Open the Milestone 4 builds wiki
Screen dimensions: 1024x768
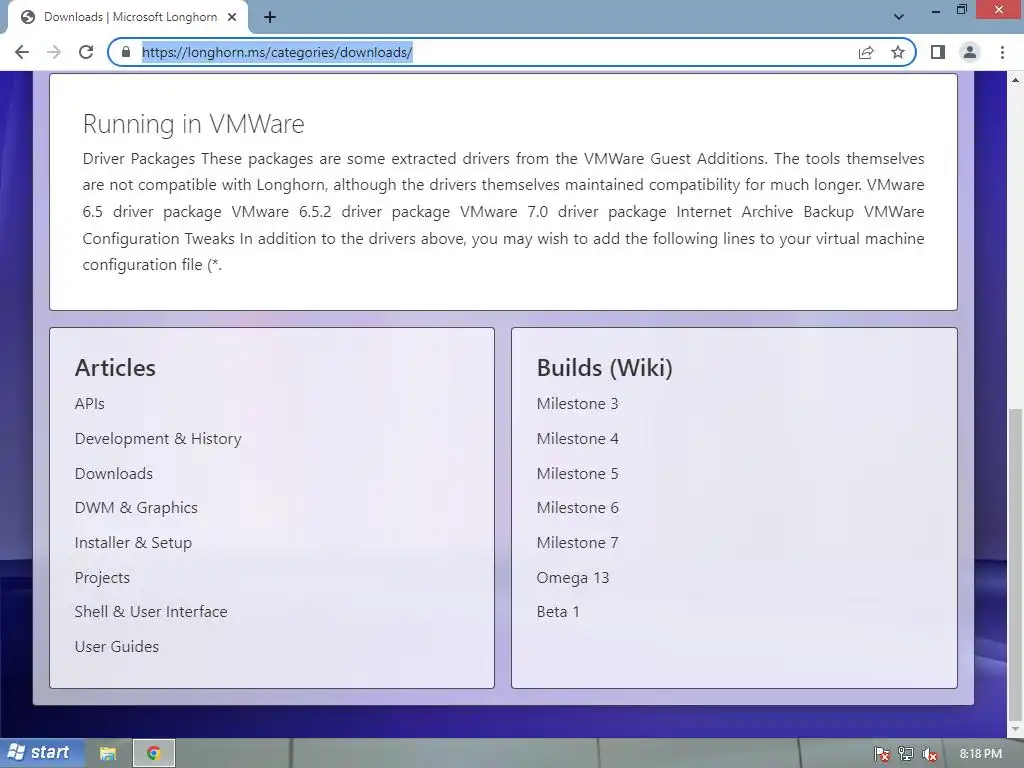[577, 439]
